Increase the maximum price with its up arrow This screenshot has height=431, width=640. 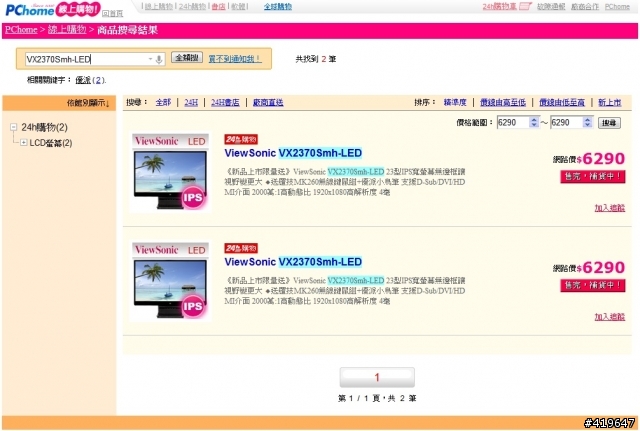coord(587,120)
